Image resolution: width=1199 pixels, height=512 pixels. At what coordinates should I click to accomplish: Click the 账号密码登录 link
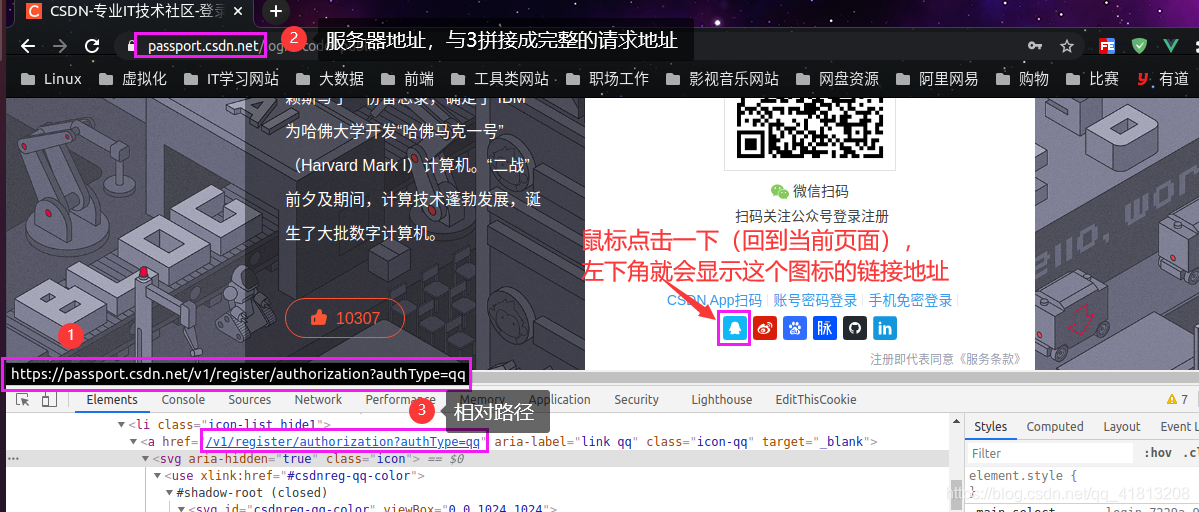tap(815, 300)
